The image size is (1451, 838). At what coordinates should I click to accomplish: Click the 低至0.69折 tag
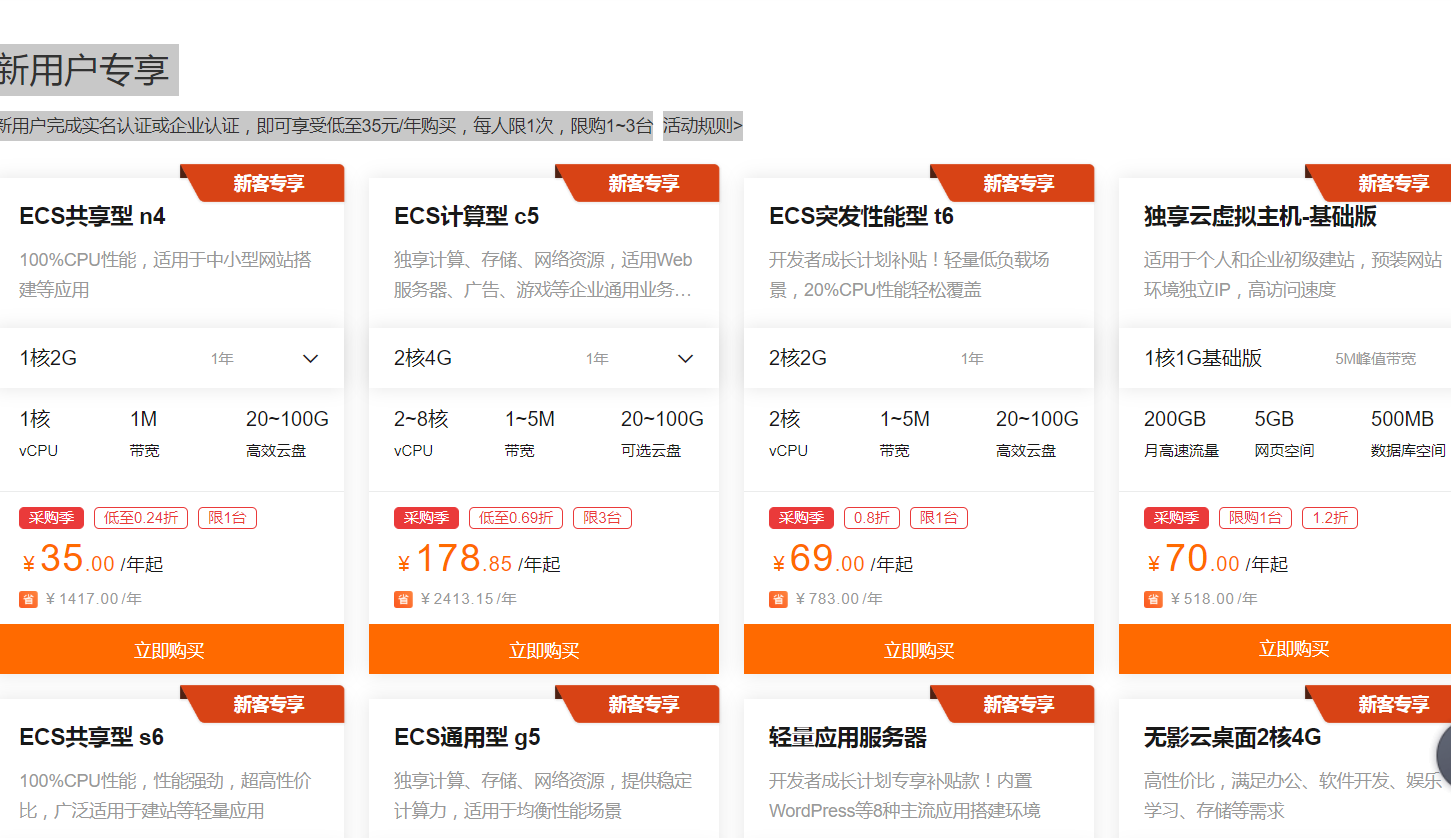(516, 518)
